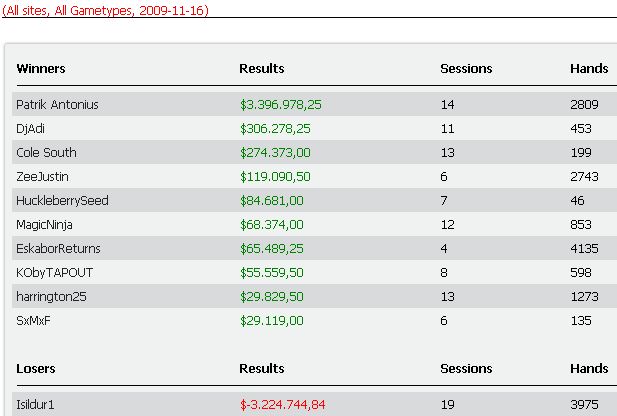617x416 pixels.
Task: Select HuckleberrySeed player name
Action: click(62, 201)
